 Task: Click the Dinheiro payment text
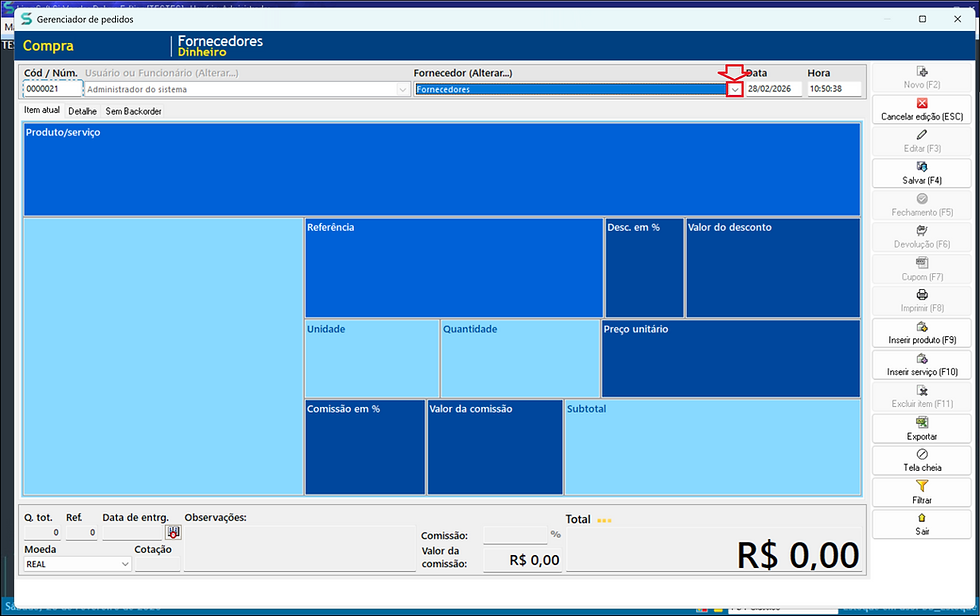(x=202, y=52)
